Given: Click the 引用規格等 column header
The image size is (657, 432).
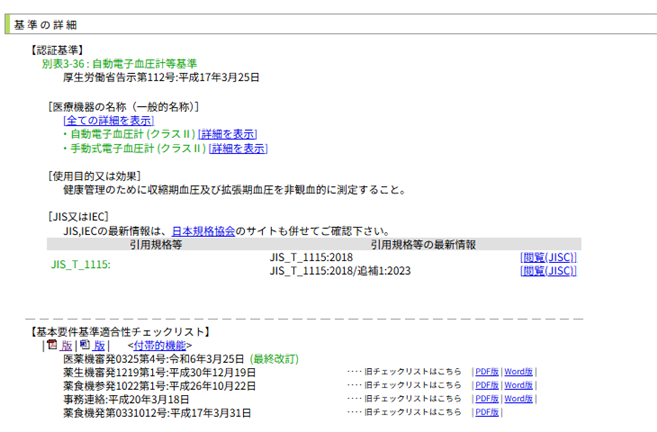Looking at the screenshot, I should (156, 245).
